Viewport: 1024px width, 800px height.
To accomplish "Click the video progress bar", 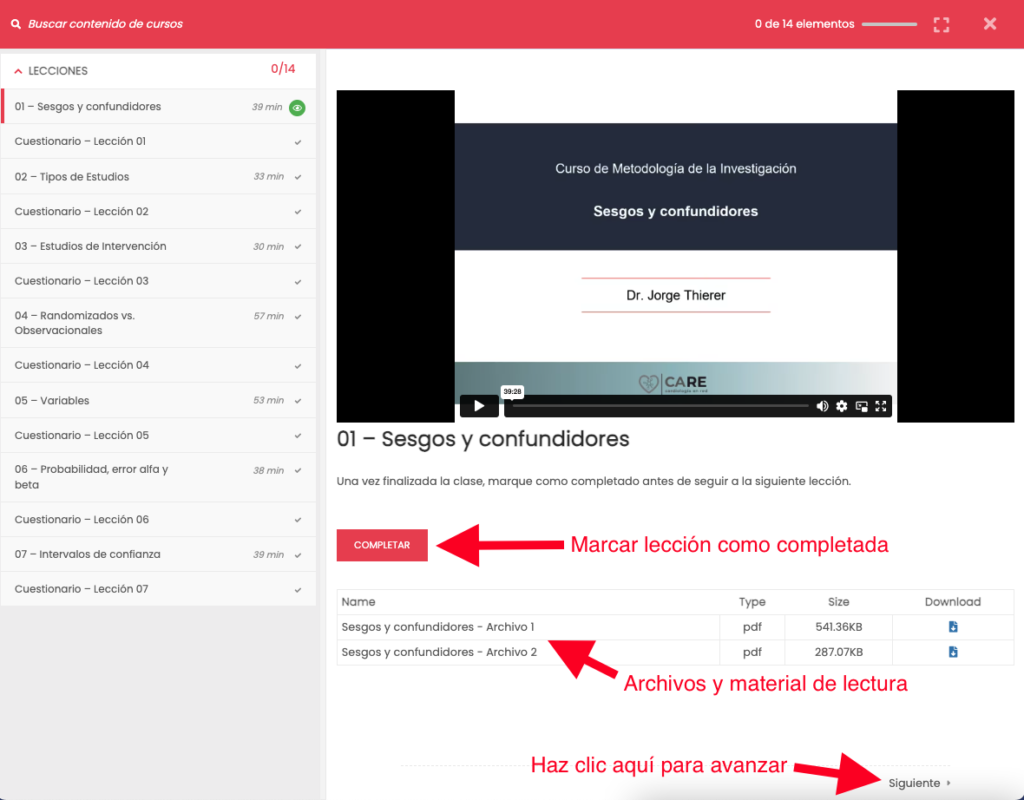I will (x=660, y=406).
